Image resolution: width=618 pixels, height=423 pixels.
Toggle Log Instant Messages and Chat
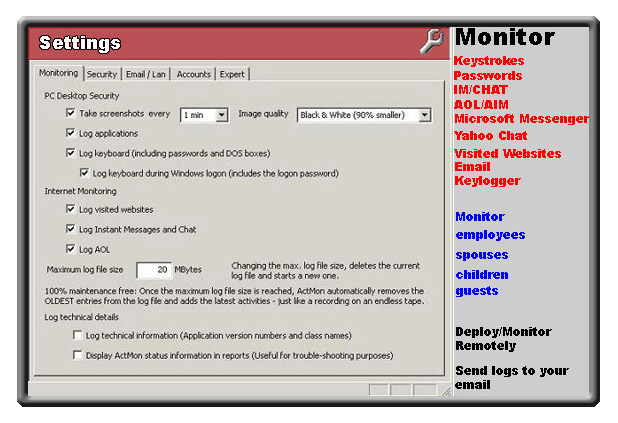point(71,229)
